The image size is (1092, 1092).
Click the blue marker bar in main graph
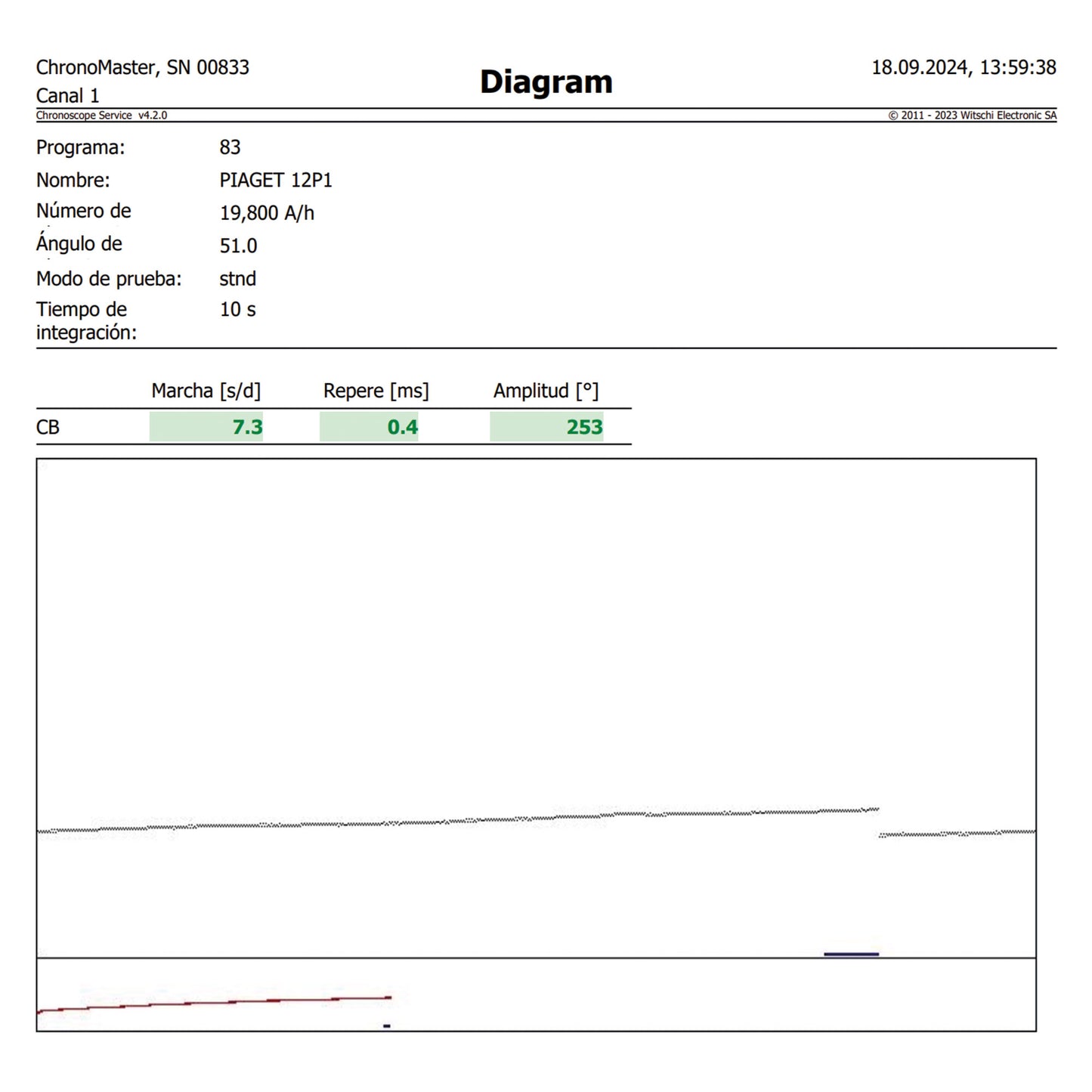[851, 954]
